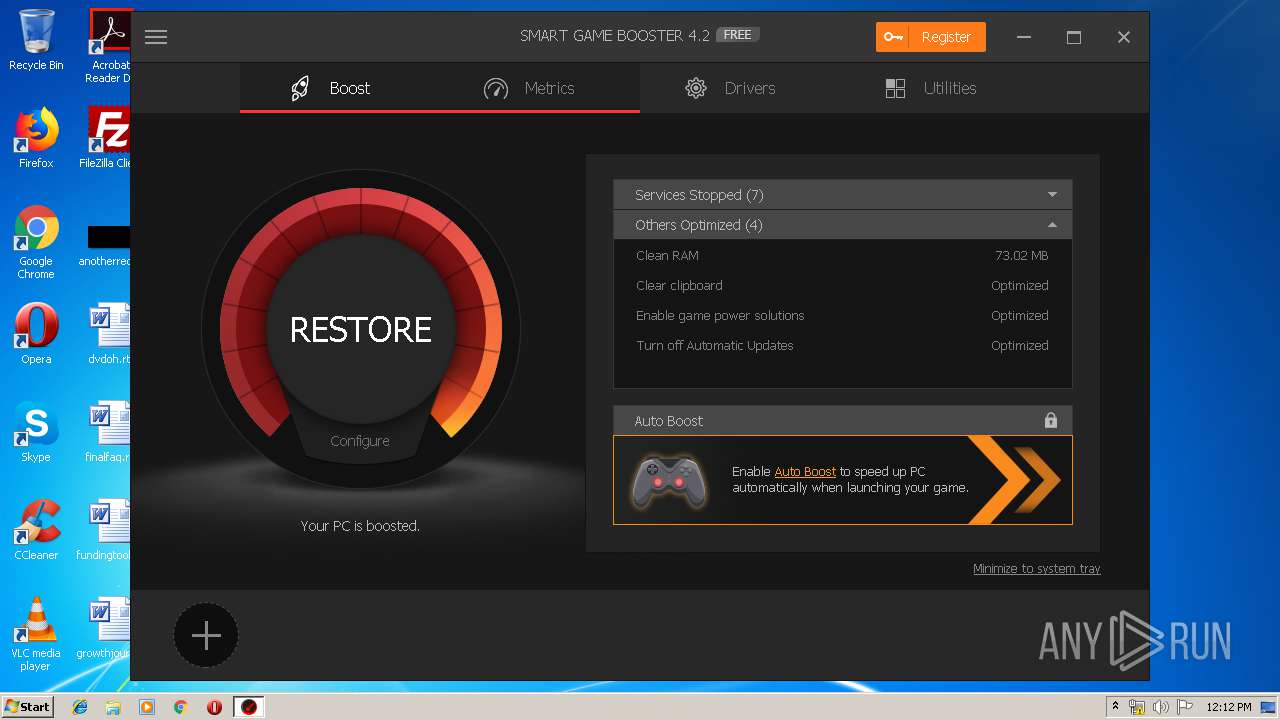Minimize the Smart Game Booster window

(1024, 37)
